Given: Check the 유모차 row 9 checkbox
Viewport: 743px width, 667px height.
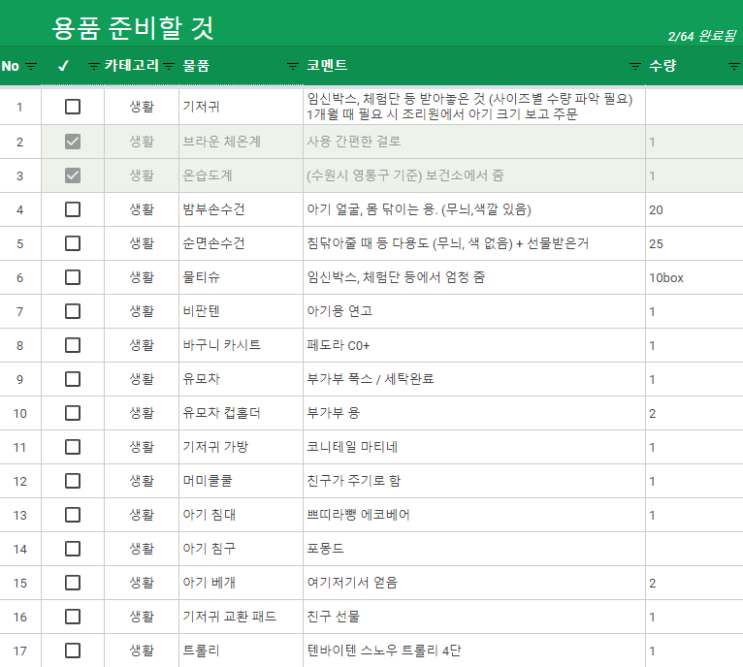Looking at the screenshot, I should click(x=72, y=379).
